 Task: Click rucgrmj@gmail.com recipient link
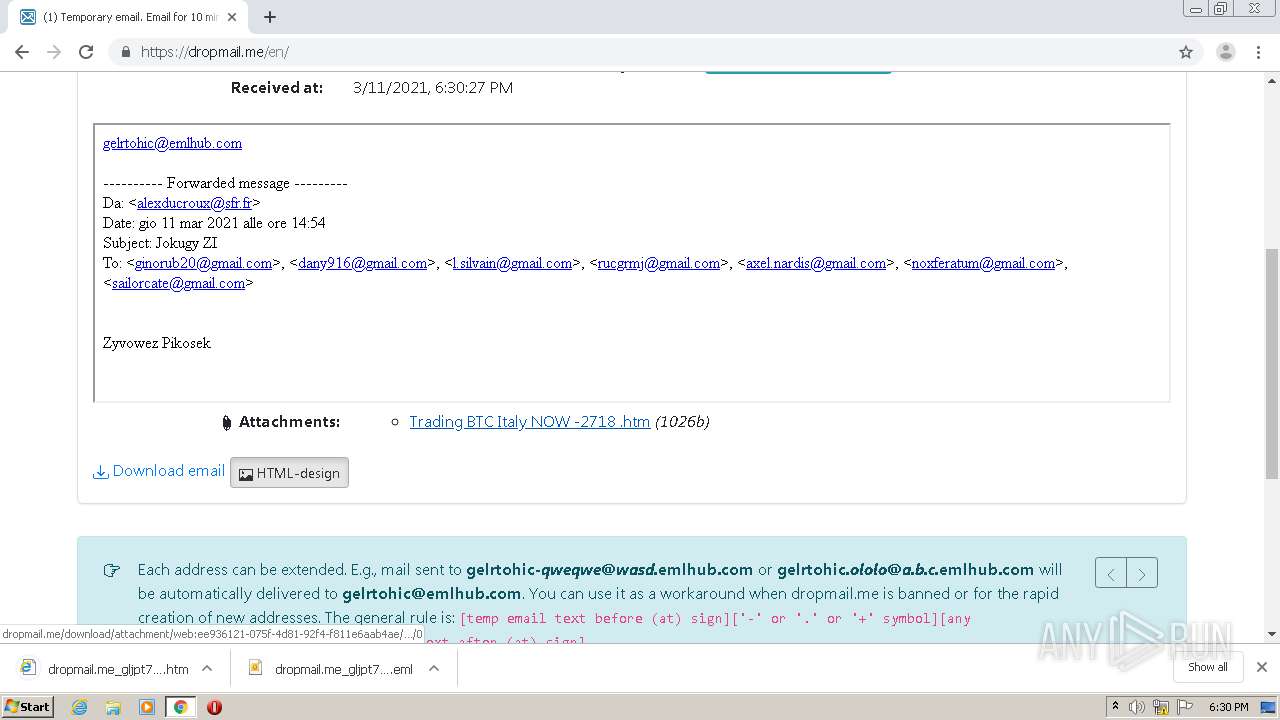tap(659, 263)
